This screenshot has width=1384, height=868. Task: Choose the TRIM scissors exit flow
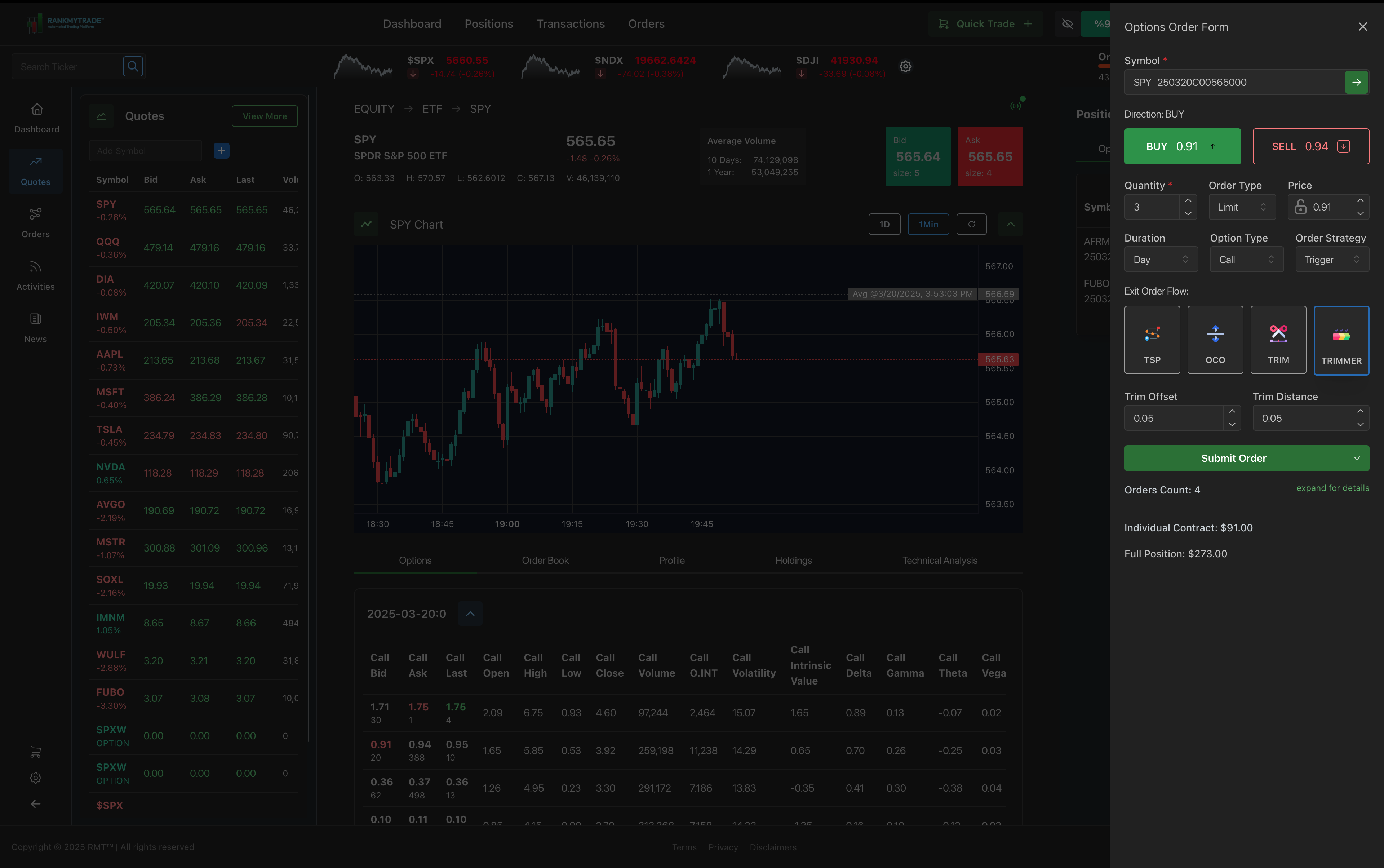1278,340
